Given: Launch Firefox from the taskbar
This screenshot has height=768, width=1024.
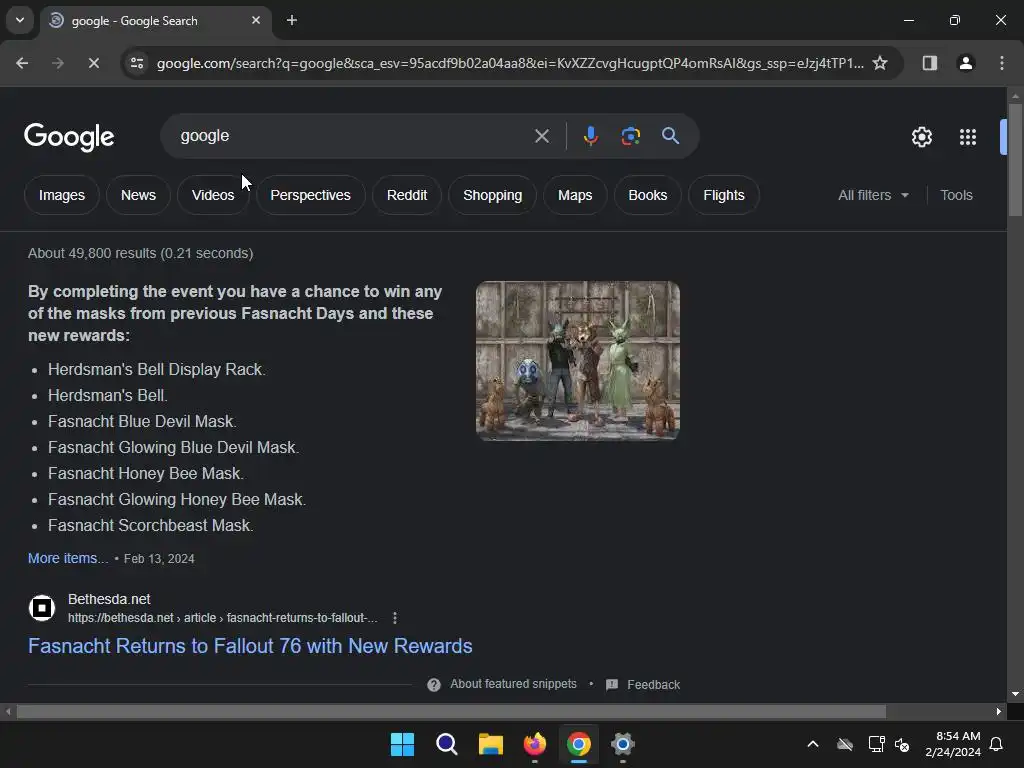Looking at the screenshot, I should tap(535, 744).
